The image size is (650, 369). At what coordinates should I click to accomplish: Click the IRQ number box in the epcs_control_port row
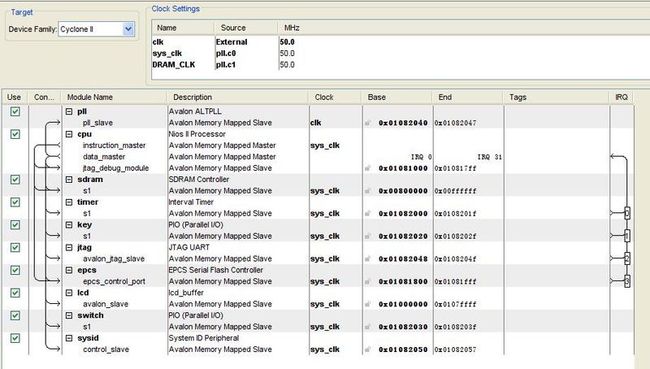[627, 281]
